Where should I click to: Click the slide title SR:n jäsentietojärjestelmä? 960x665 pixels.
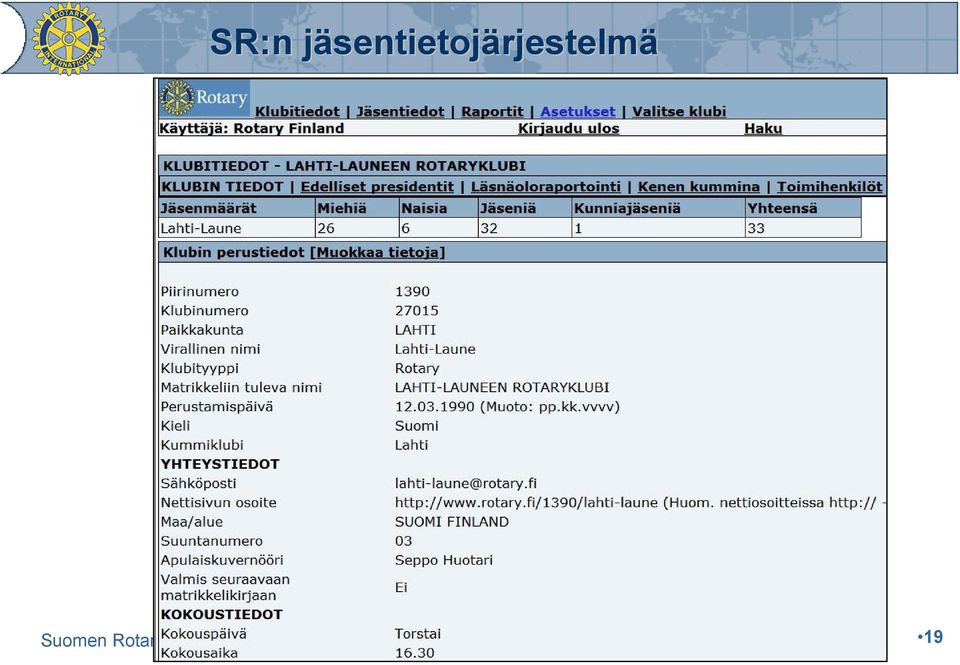[433, 42]
